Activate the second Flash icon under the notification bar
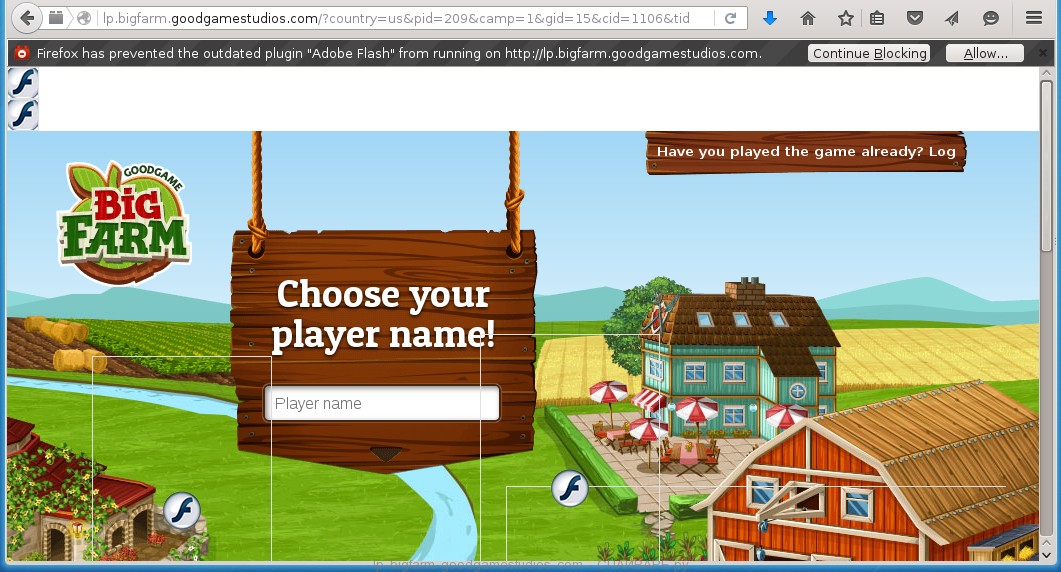 [23, 114]
